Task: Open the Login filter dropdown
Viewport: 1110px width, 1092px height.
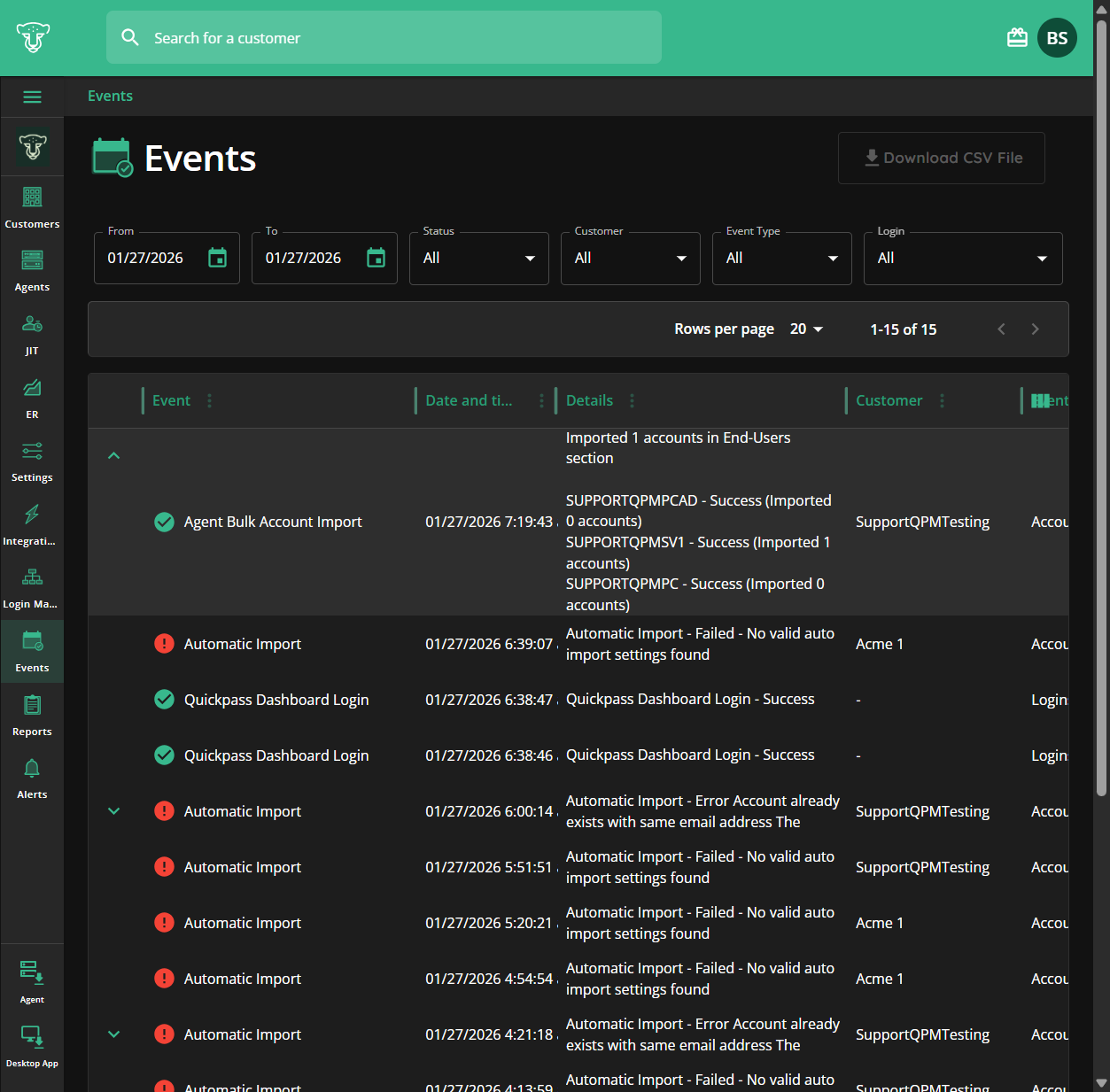Action: pos(963,258)
